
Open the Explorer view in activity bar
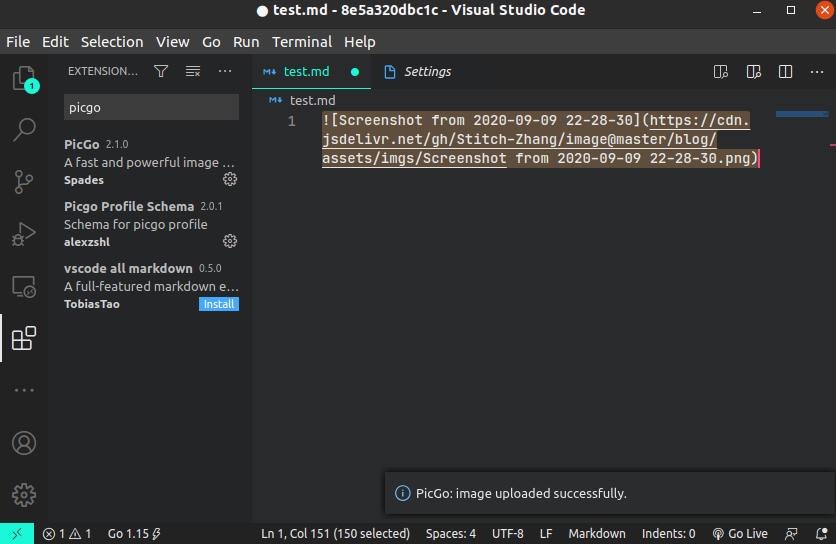tap(23, 79)
